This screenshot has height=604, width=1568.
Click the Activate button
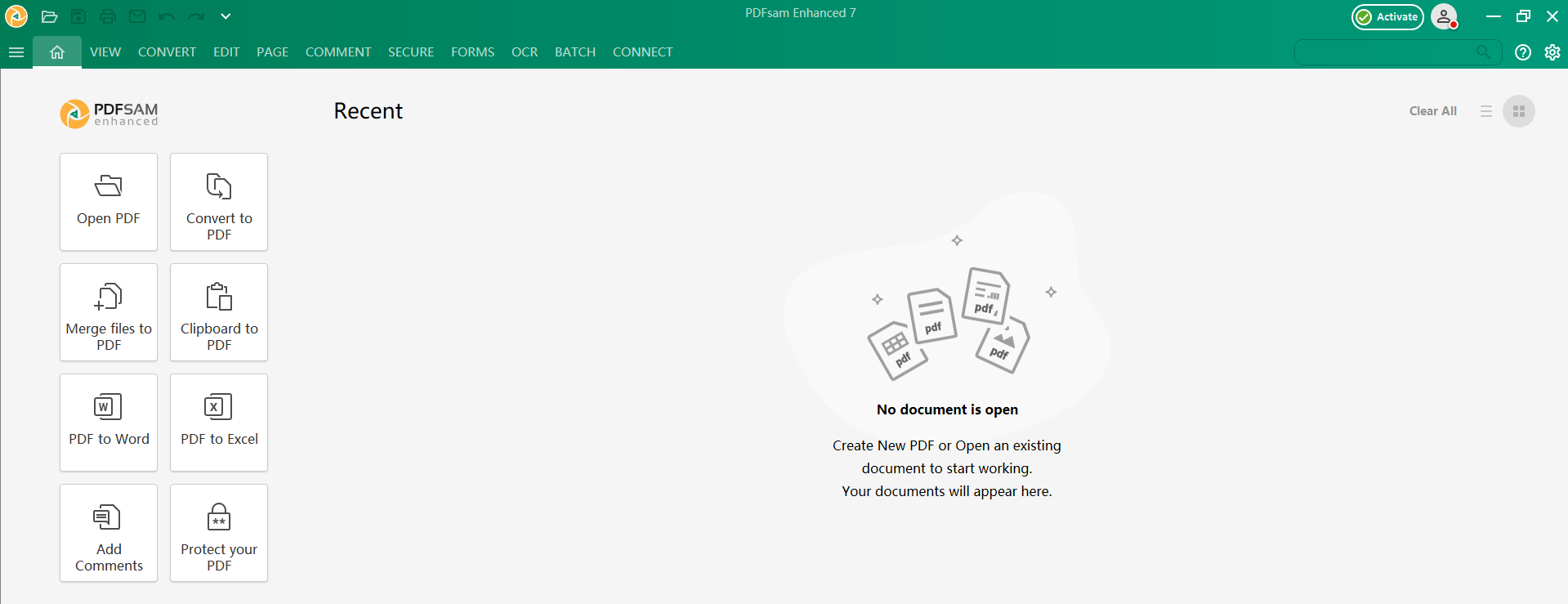[1387, 17]
